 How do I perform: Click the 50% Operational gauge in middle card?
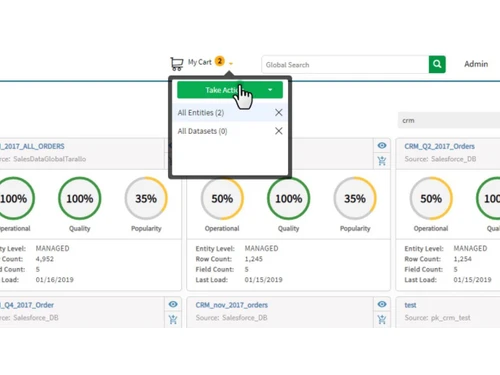[x=222, y=198]
